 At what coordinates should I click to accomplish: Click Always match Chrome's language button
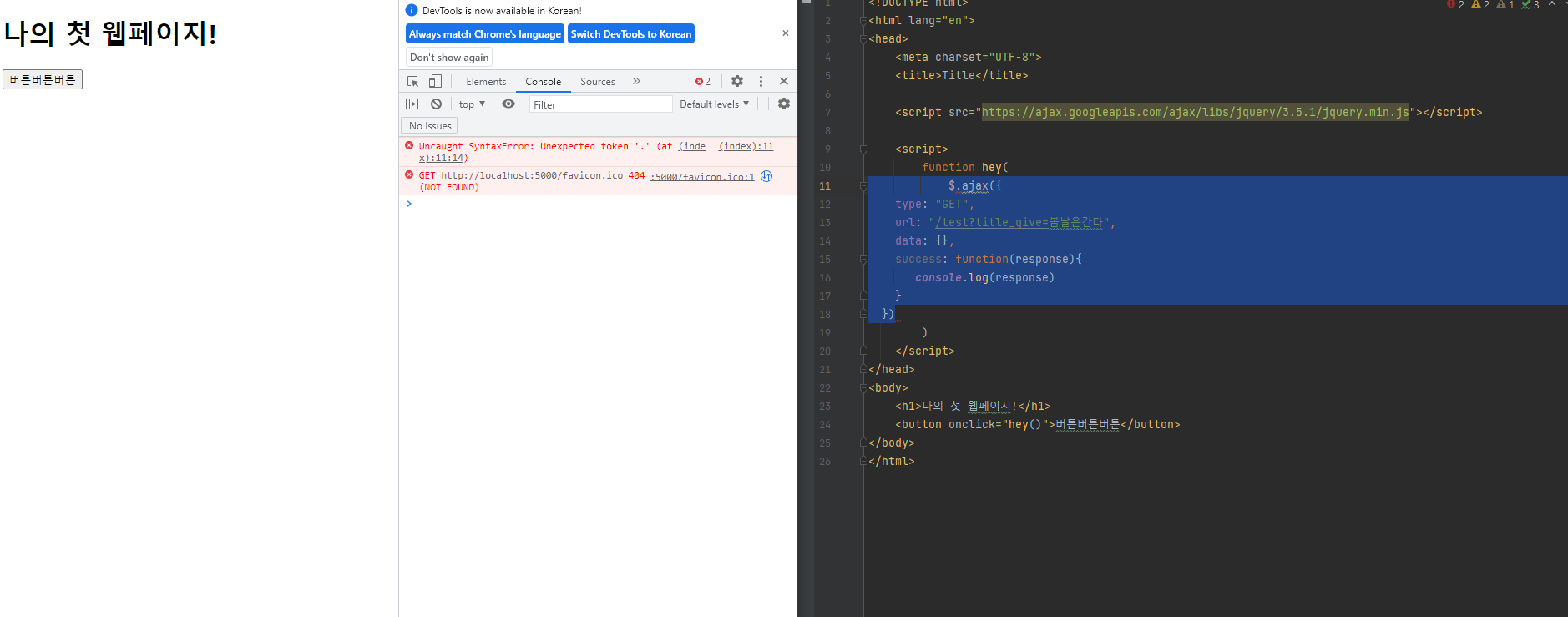coord(485,34)
